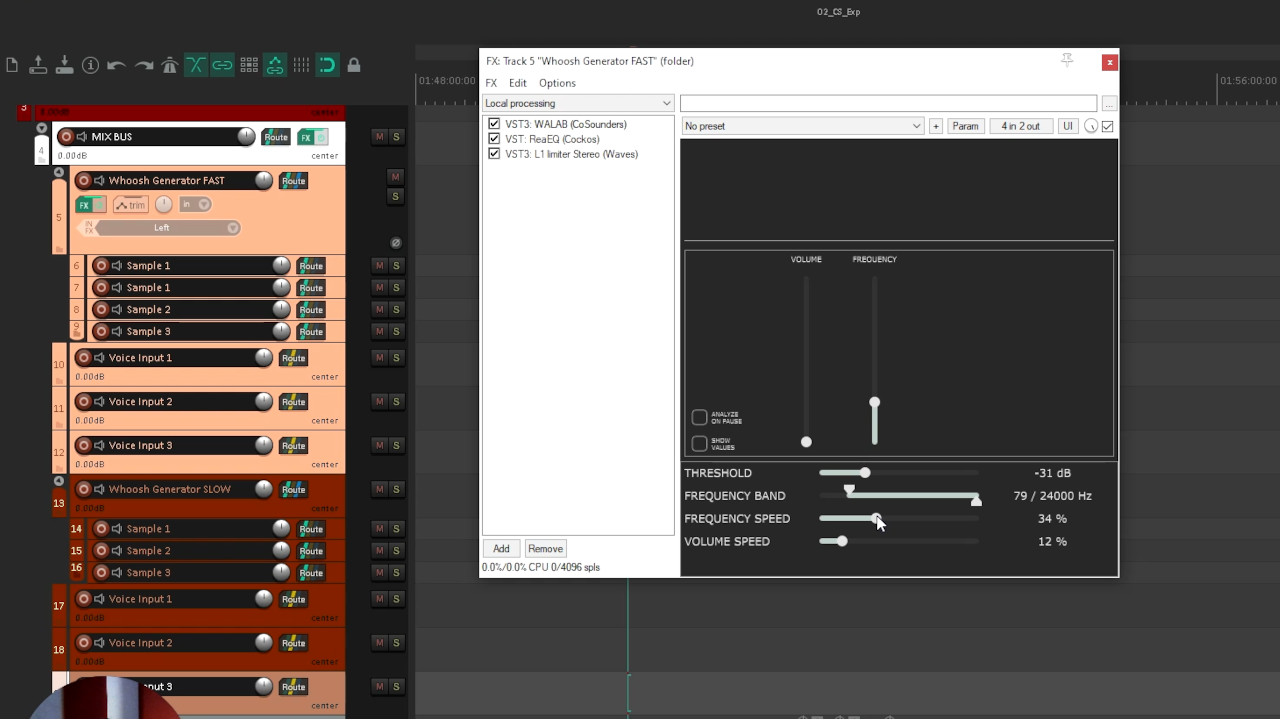Click the Undo arrow icon

(116, 65)
